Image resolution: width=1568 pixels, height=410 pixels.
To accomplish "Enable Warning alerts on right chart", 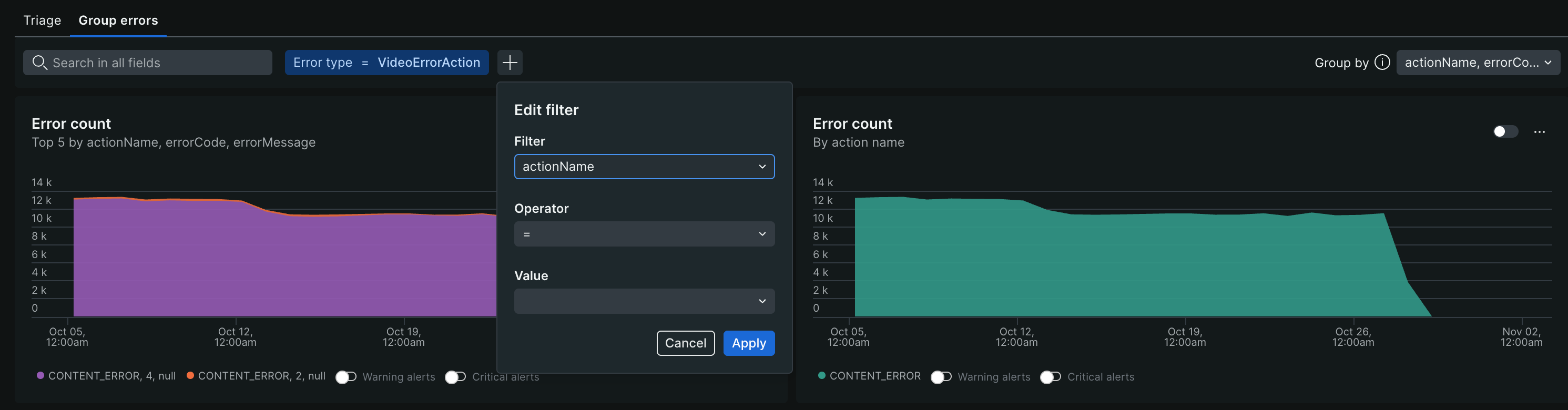I will click(941, 377).
